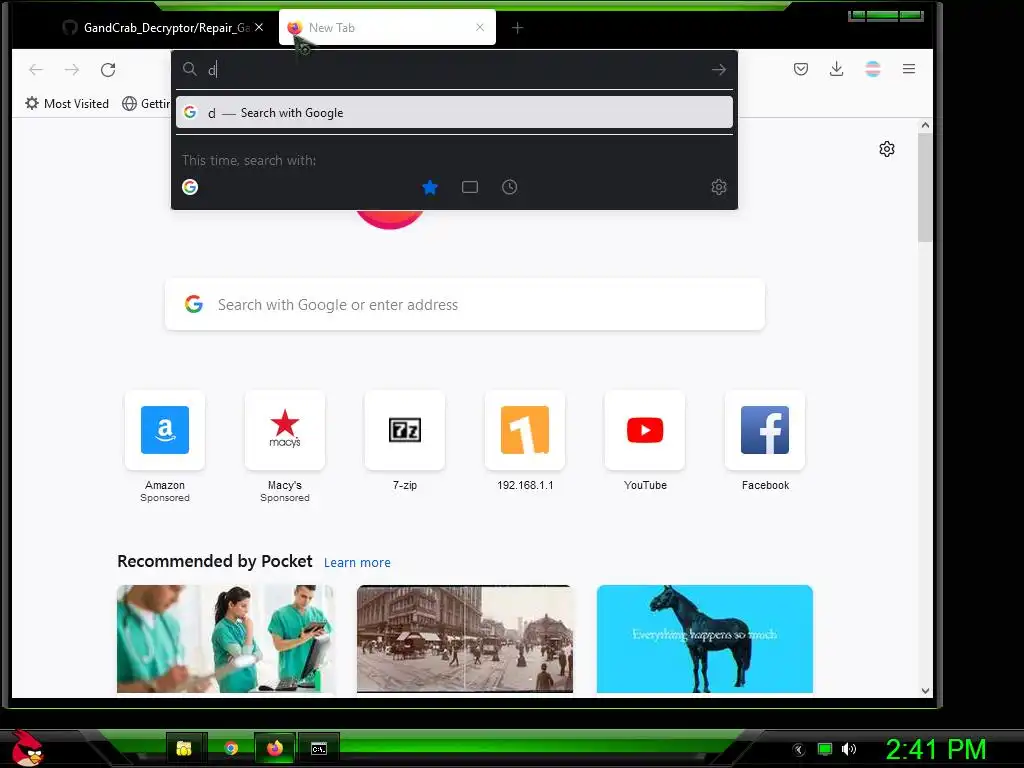Viewport: 1024px width, 768px height.
Task: Click the Learn more Pocket link
Action: 357,562
